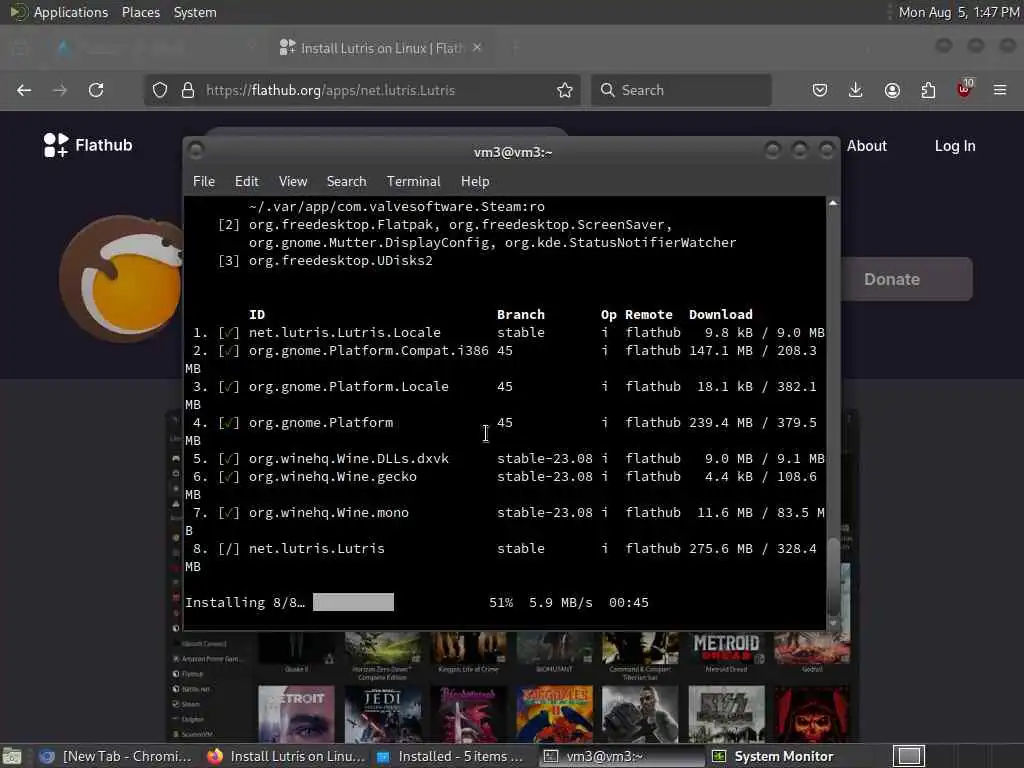Open the extensions puzzle icon
This screenshot has width=1024, height=768.
(x=928, y=90)
